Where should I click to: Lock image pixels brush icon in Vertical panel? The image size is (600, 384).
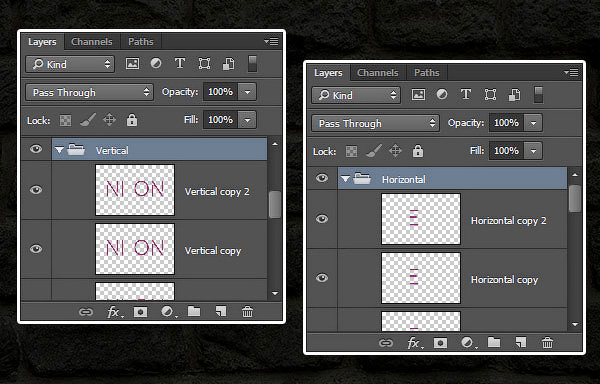point(88,120)
